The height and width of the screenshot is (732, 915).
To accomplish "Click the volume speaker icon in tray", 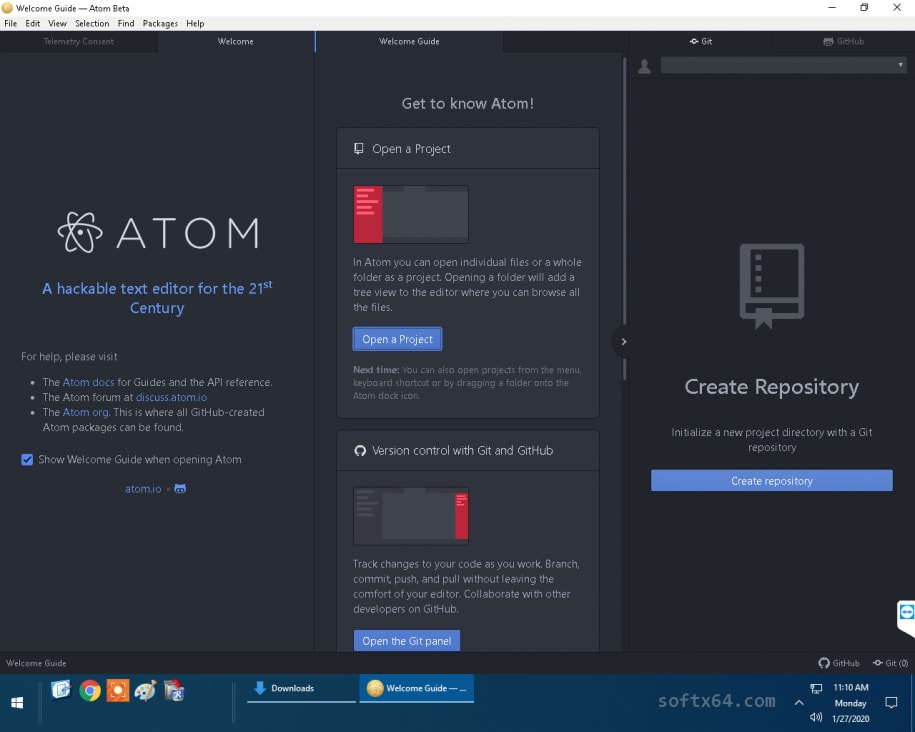I will click(816, 717).
